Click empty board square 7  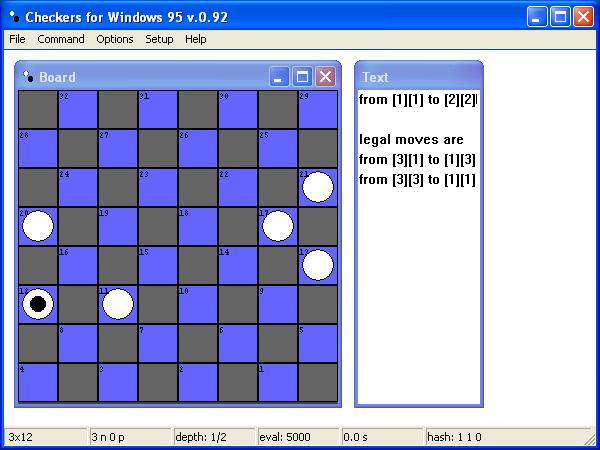pyautogui.click(x=158, y=344)
